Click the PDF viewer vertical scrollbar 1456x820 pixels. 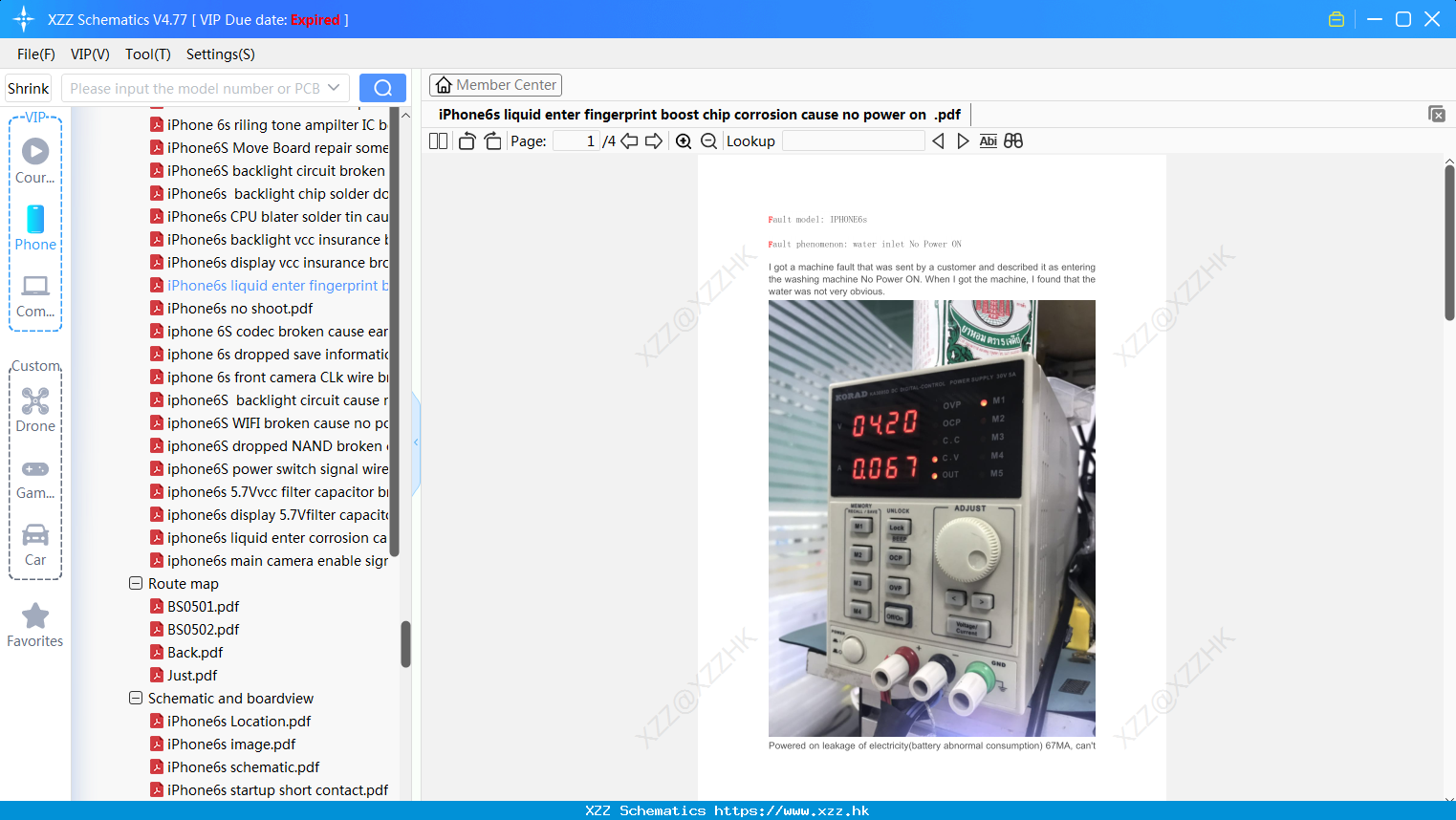pos(1449,243)
